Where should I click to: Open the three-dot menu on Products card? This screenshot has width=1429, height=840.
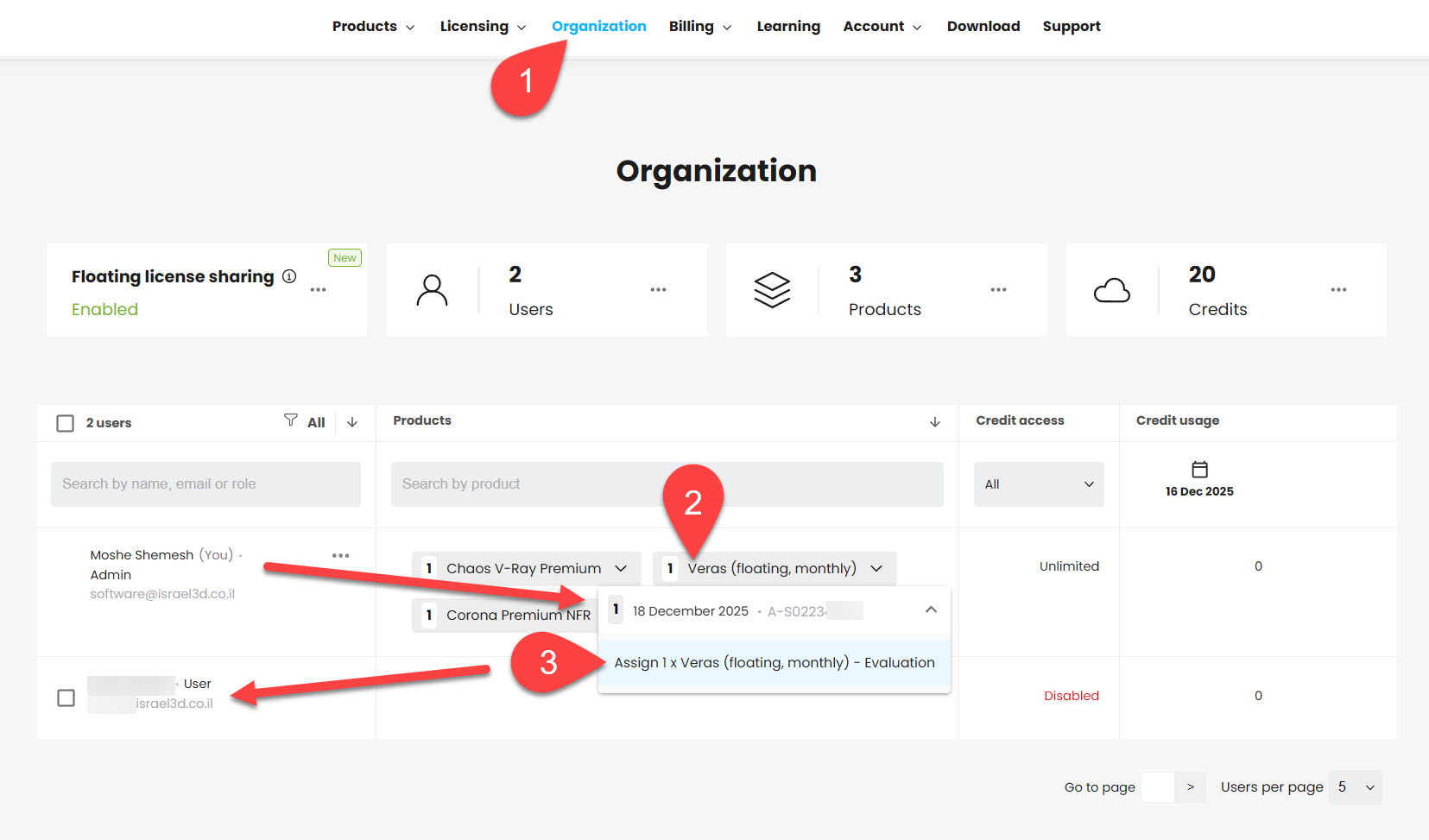click(x=998, y=290)
